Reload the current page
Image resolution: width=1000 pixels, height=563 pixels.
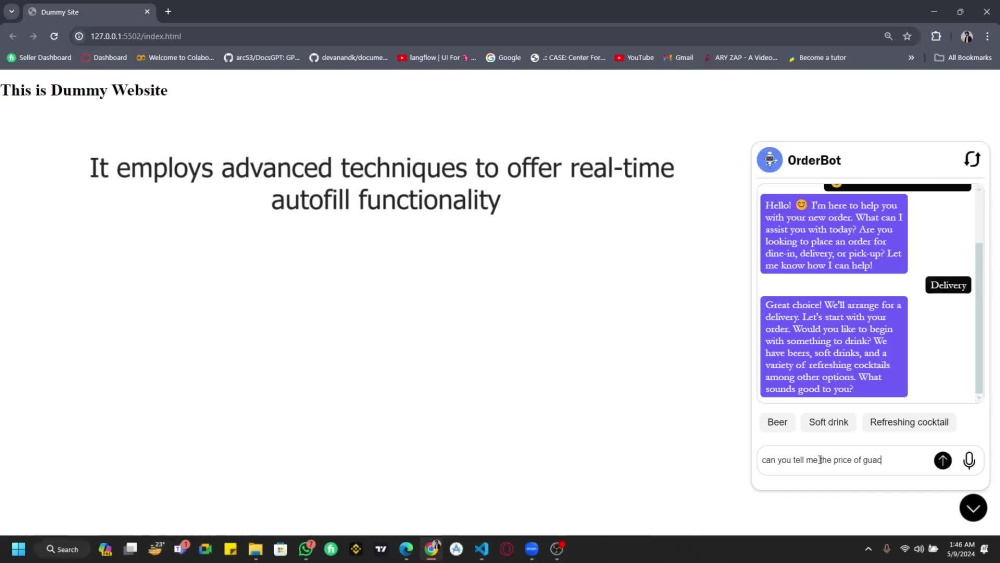coord(54,36)
